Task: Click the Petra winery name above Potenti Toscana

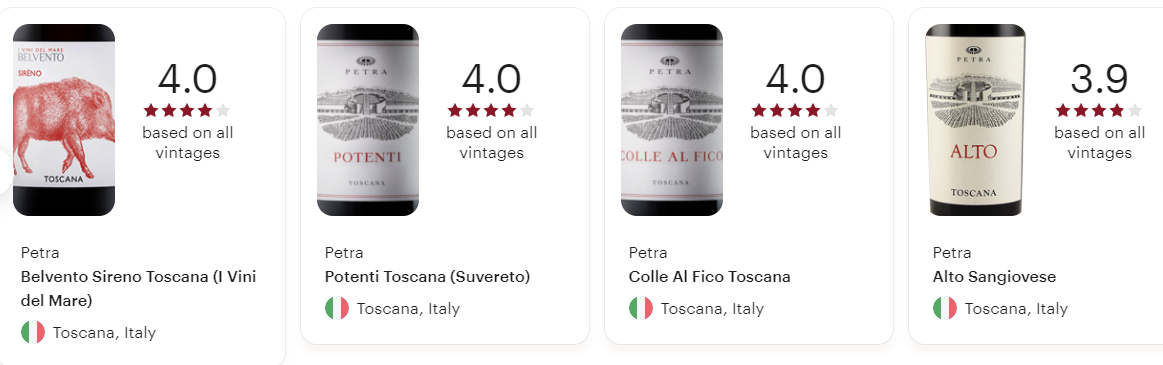Action: click(x=344, y=252)
